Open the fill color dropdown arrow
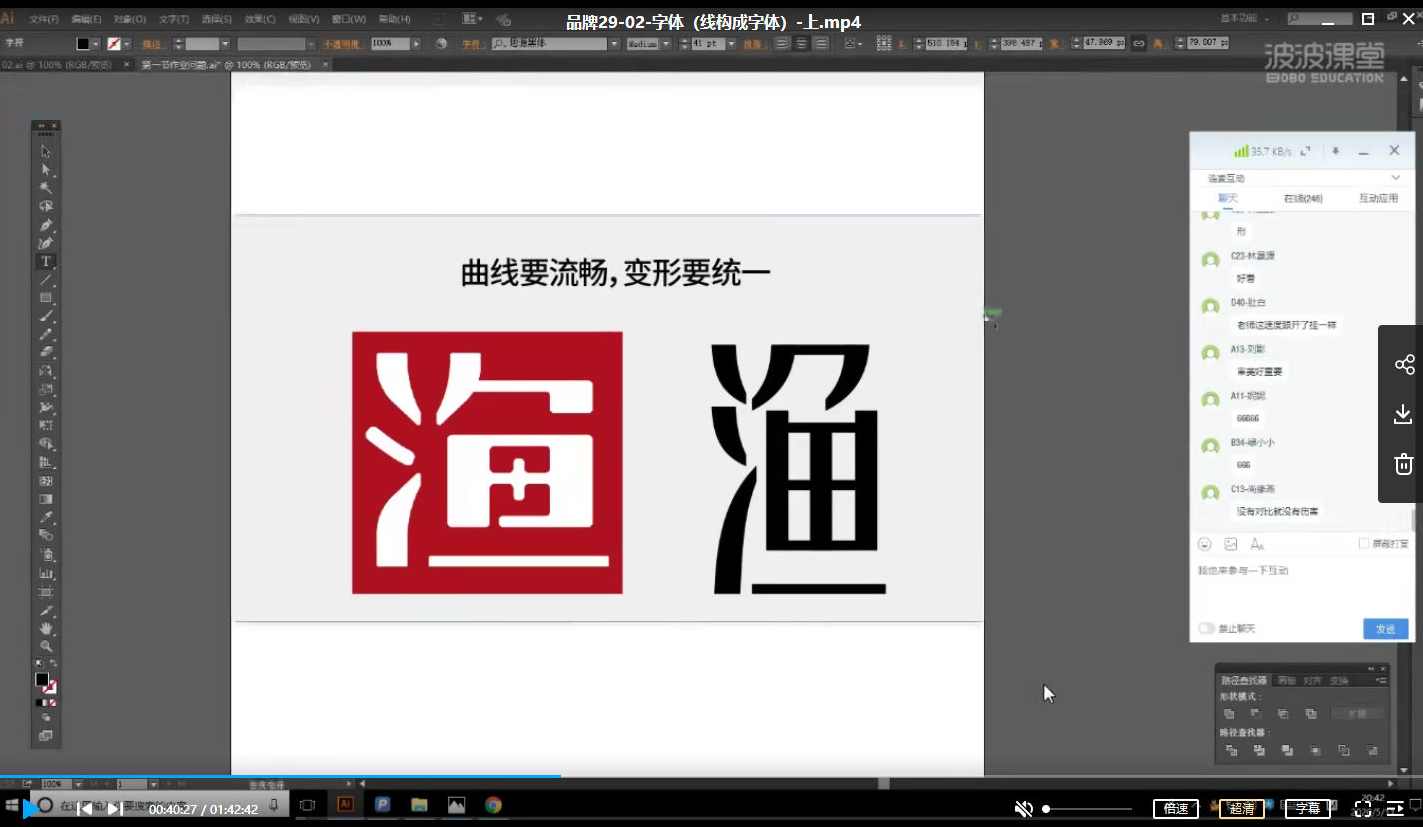Viewport: 1423px width, 827px height. tap(97, 43)
